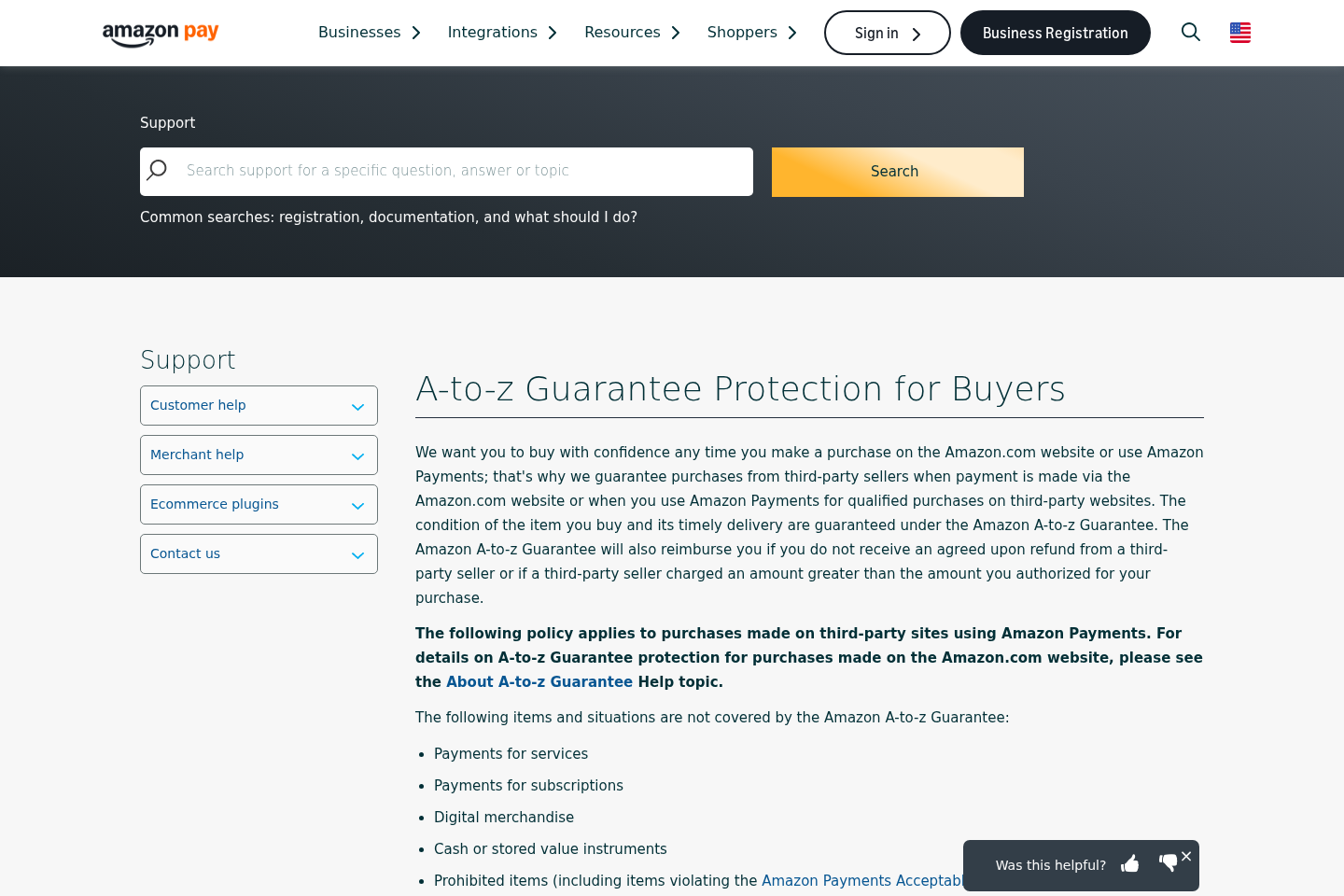This screenshot has height=896, width=1344.
Task: Click the yellow Search button
Action: click(x=898, y=172)
